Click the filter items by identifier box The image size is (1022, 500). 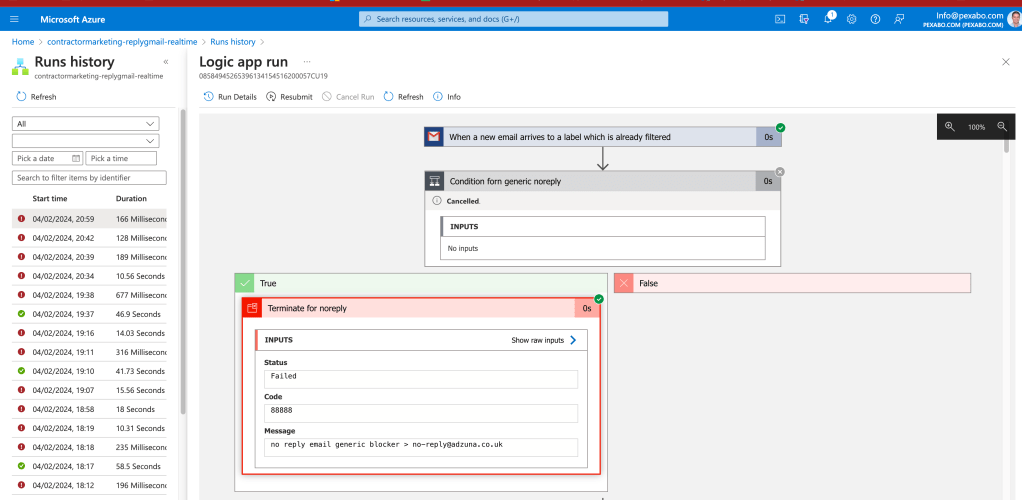pyautogui.click(x=89, y=177)
